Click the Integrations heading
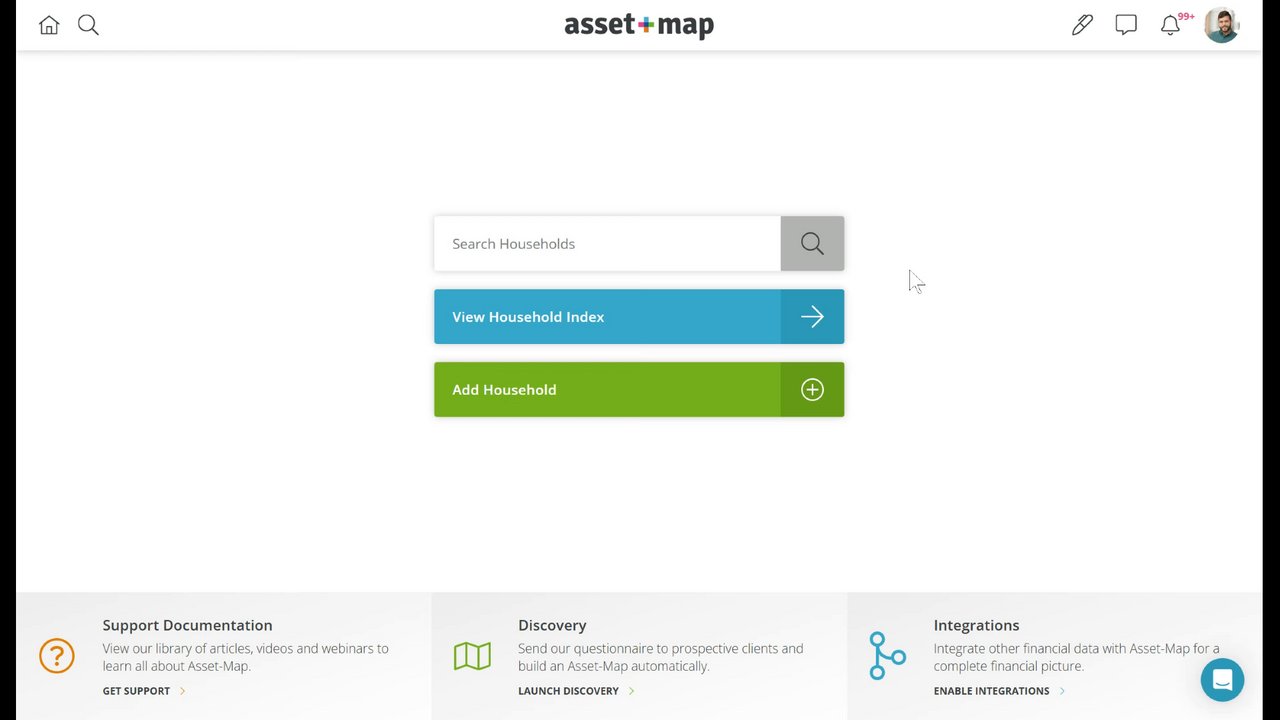This screenshot has height=720, width=1280. click(976, 625)
